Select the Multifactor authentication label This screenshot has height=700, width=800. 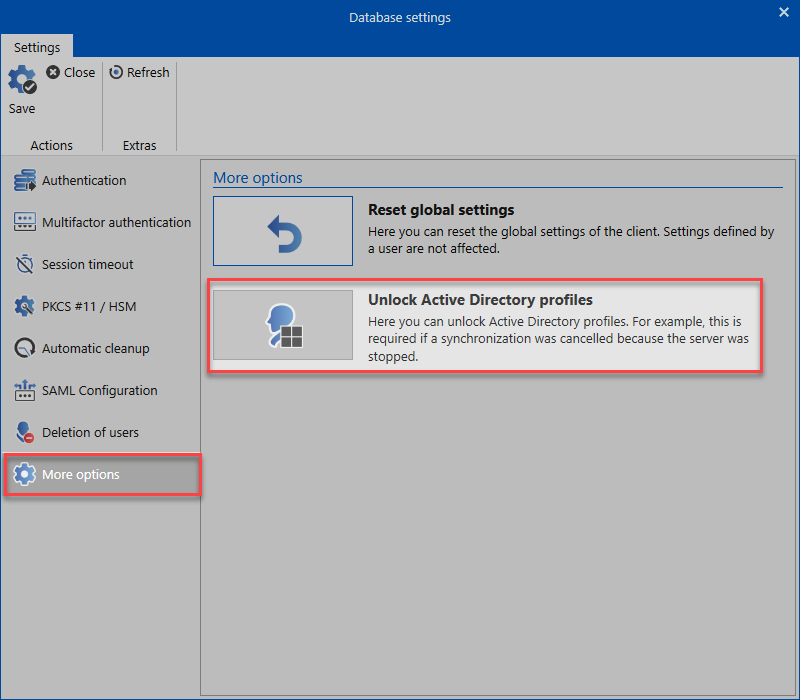point(116,222)
